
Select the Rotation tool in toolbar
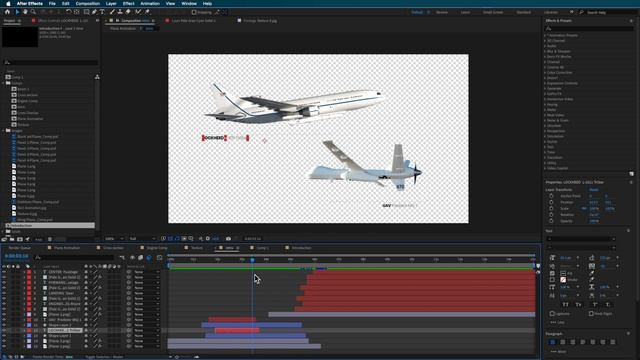(x=68, y=12)
